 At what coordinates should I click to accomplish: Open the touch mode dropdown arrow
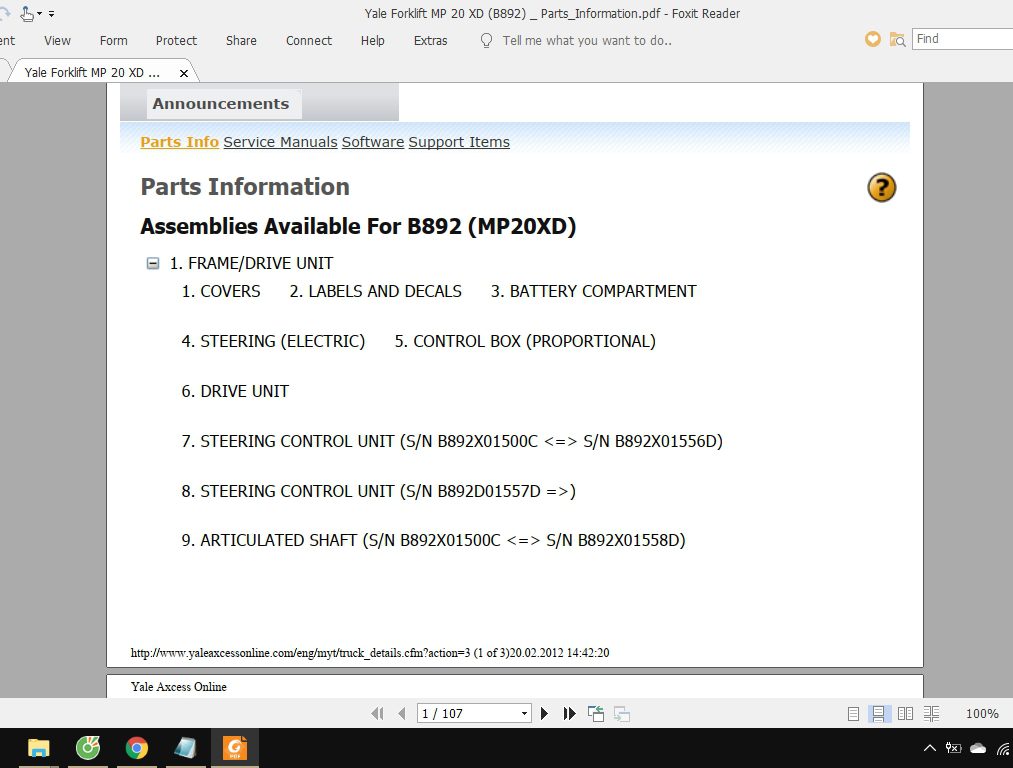tap(39, 14)
